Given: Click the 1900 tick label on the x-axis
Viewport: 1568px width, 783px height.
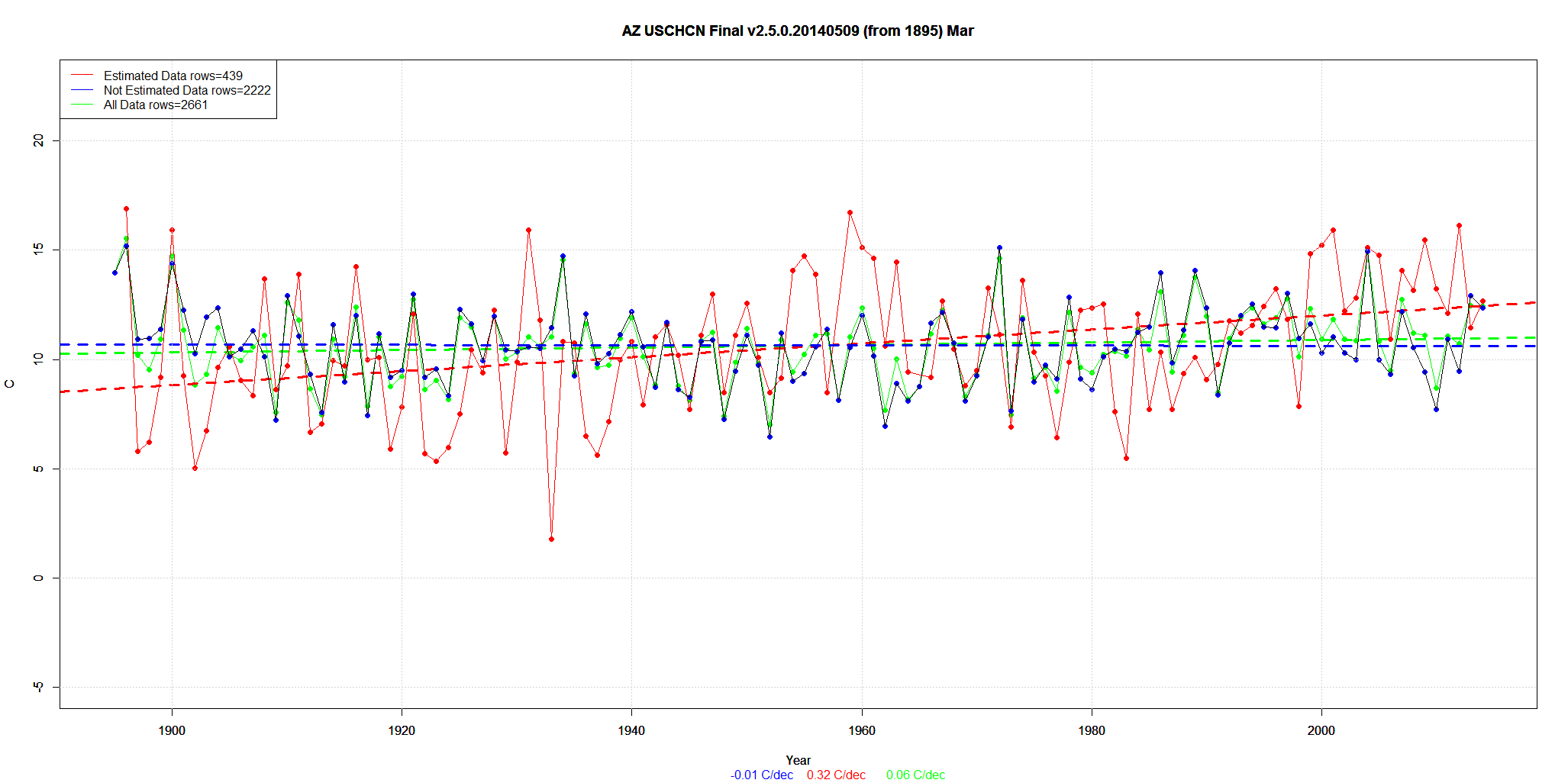Looking at the screenshot, I should 172,730.
